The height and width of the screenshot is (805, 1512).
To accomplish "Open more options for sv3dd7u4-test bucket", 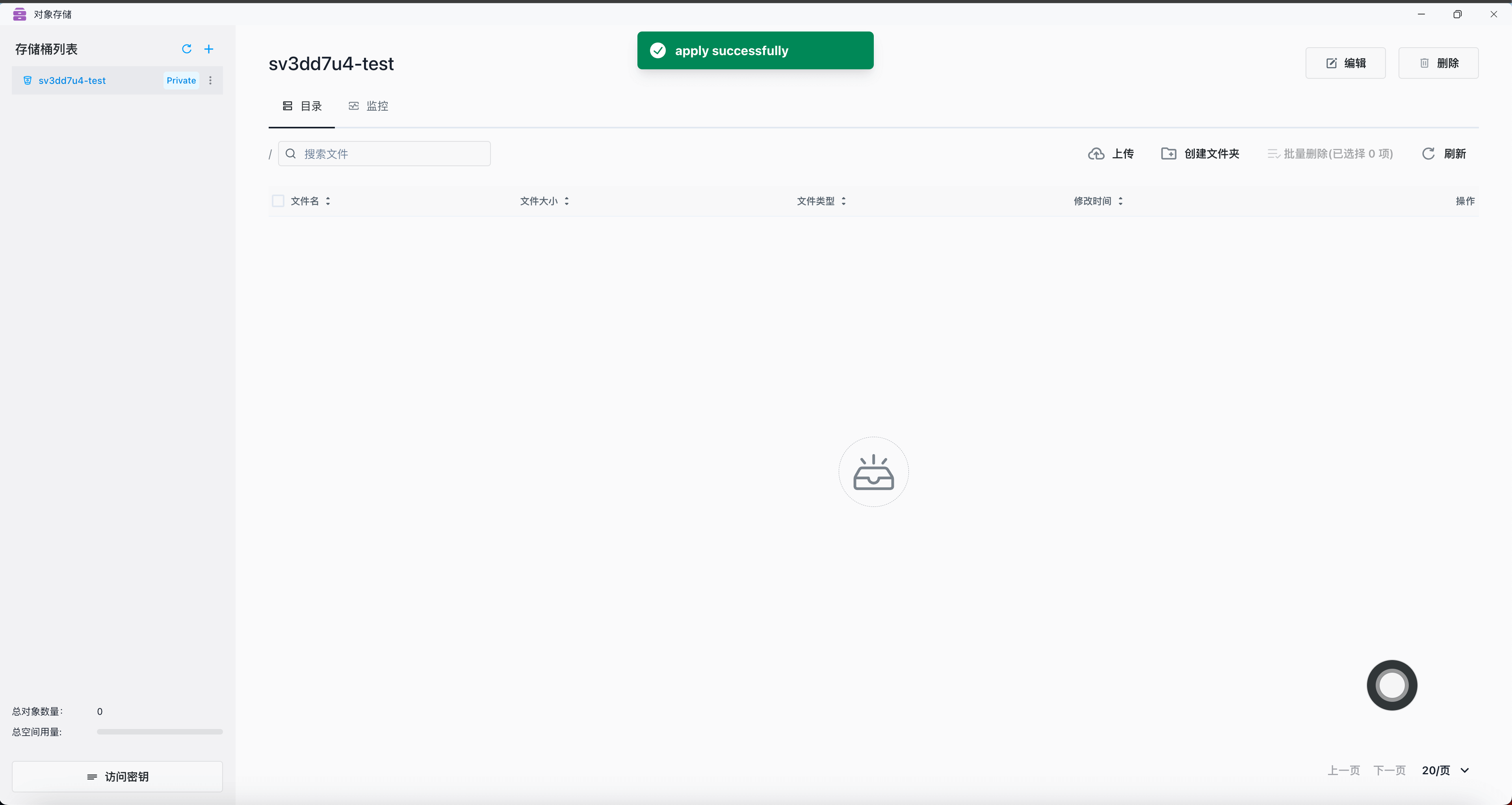I will (x=210, y=80).
